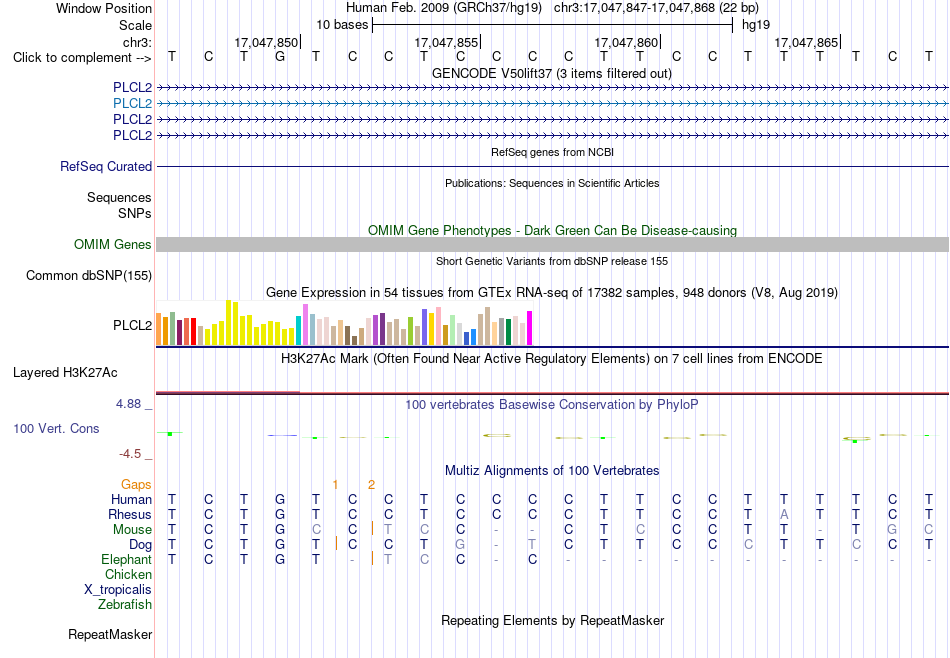
Task: Click the mismatched 'A' base in Rhesus row
Action: [x=784, y=514]
